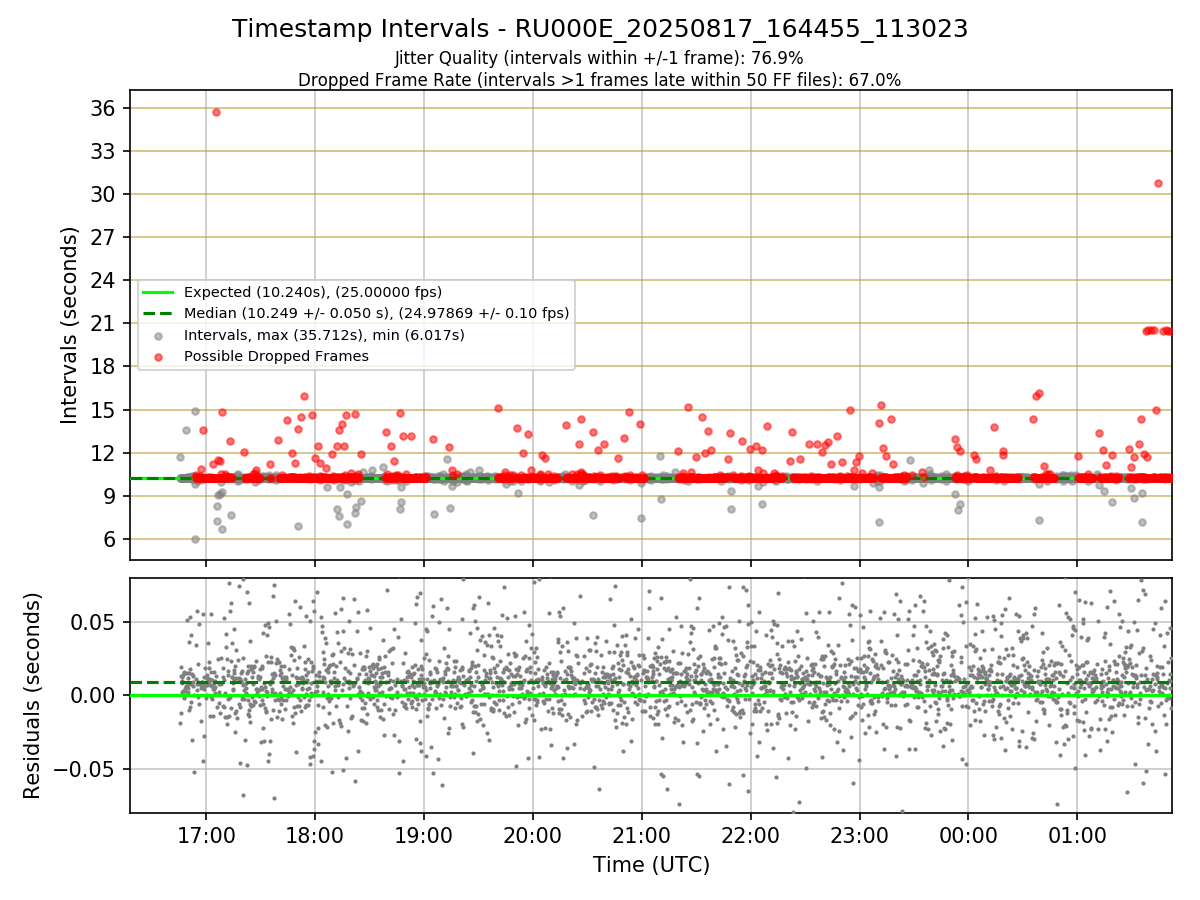Image resolution: width=1200 pixels, height=900 pixels.
Task: Click the legend entry 'Expected (10.240s), (25.00000 fps)'
Action: pyautogui.click(x=313, y=292)
